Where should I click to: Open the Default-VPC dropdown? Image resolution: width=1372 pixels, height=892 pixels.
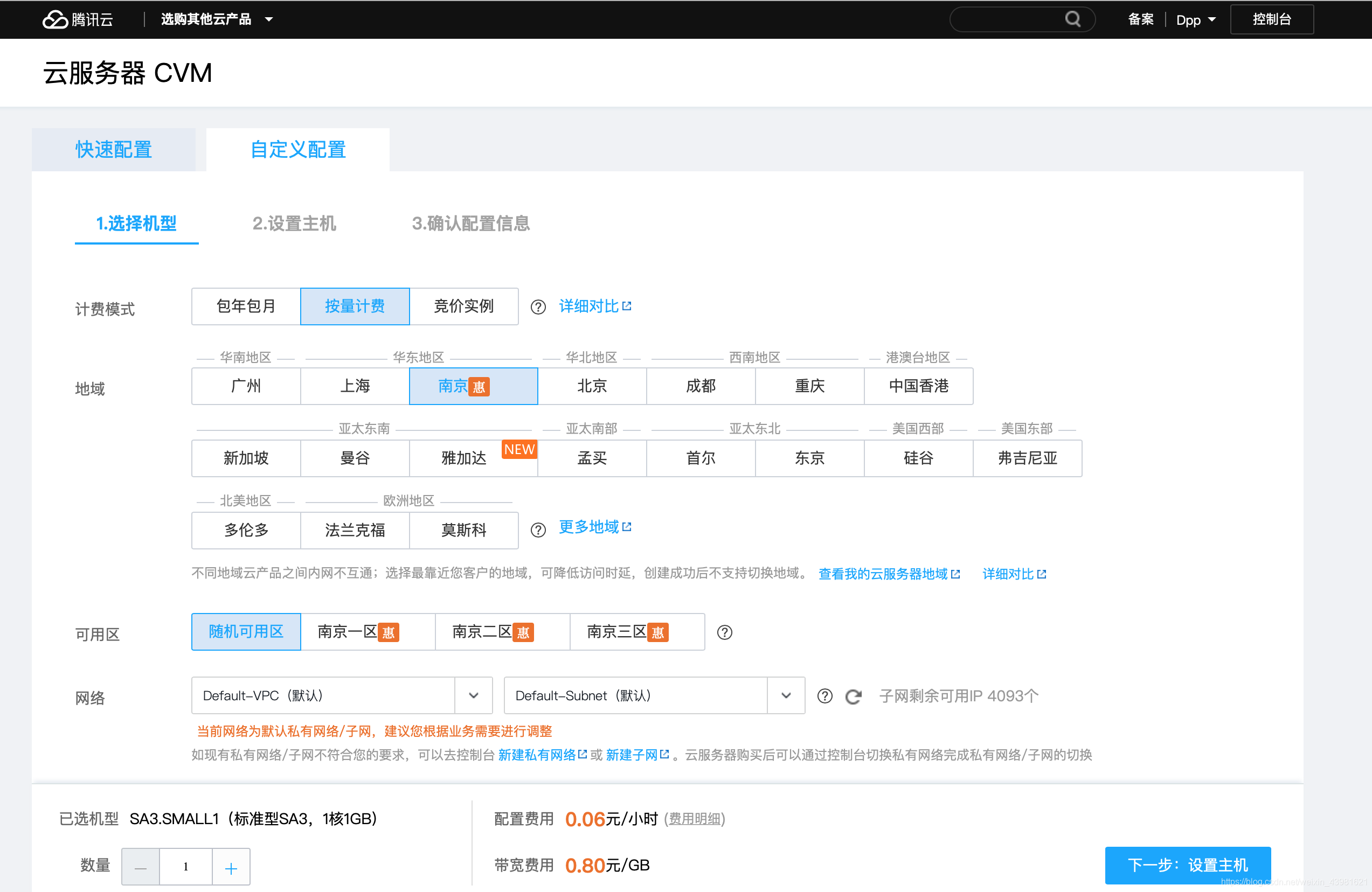[342, 695]
